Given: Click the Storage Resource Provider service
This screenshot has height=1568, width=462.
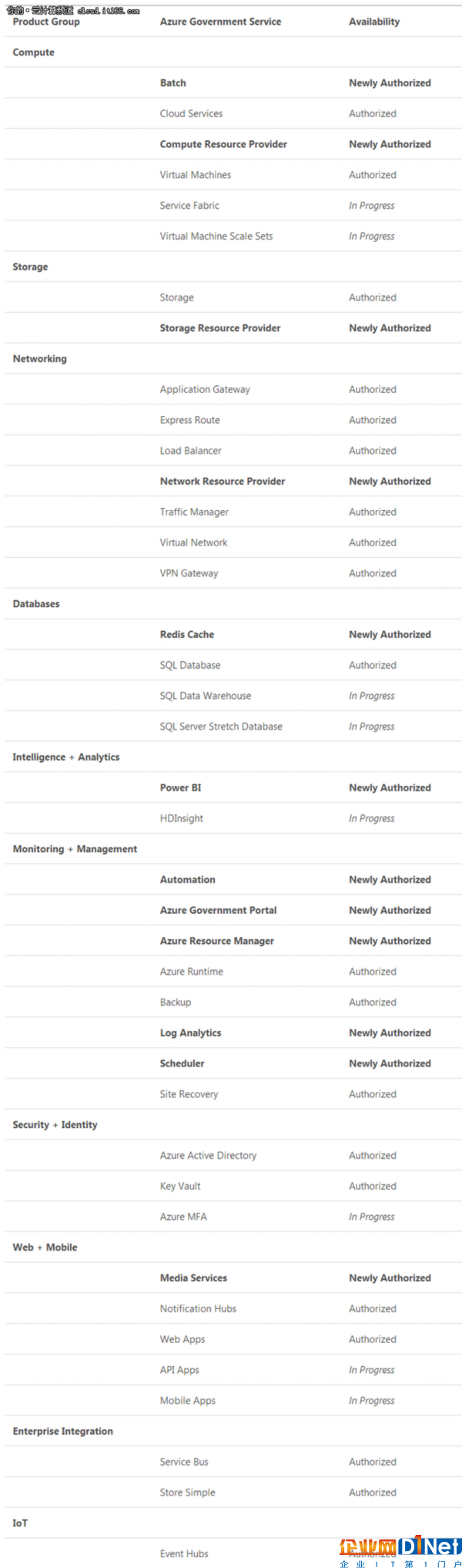Looking at the screenshot, I should pos(220,328).
